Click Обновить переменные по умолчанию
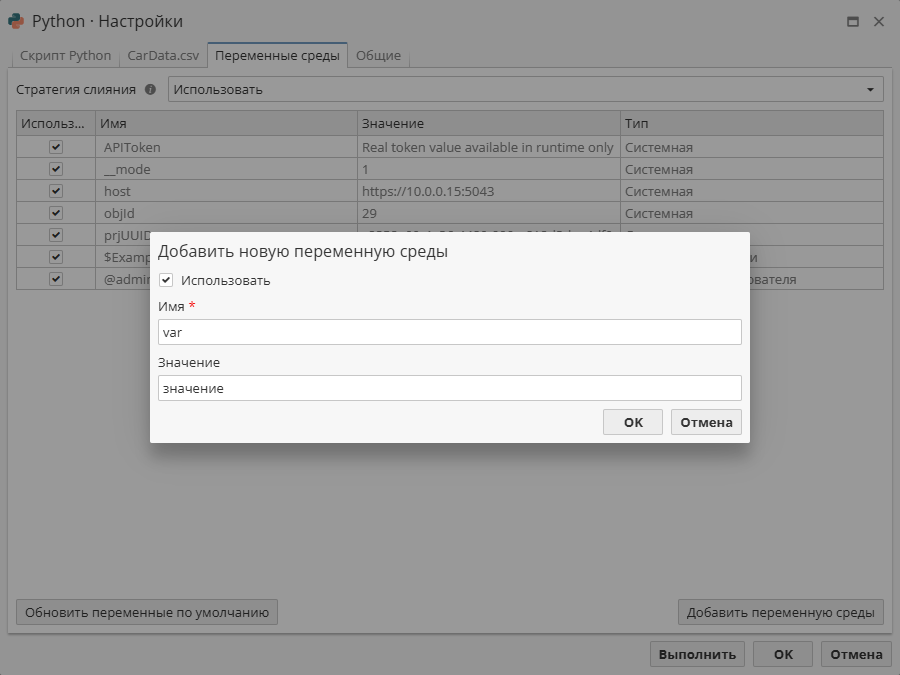Screen dimensions: 900x675 (x=146, y=612)
